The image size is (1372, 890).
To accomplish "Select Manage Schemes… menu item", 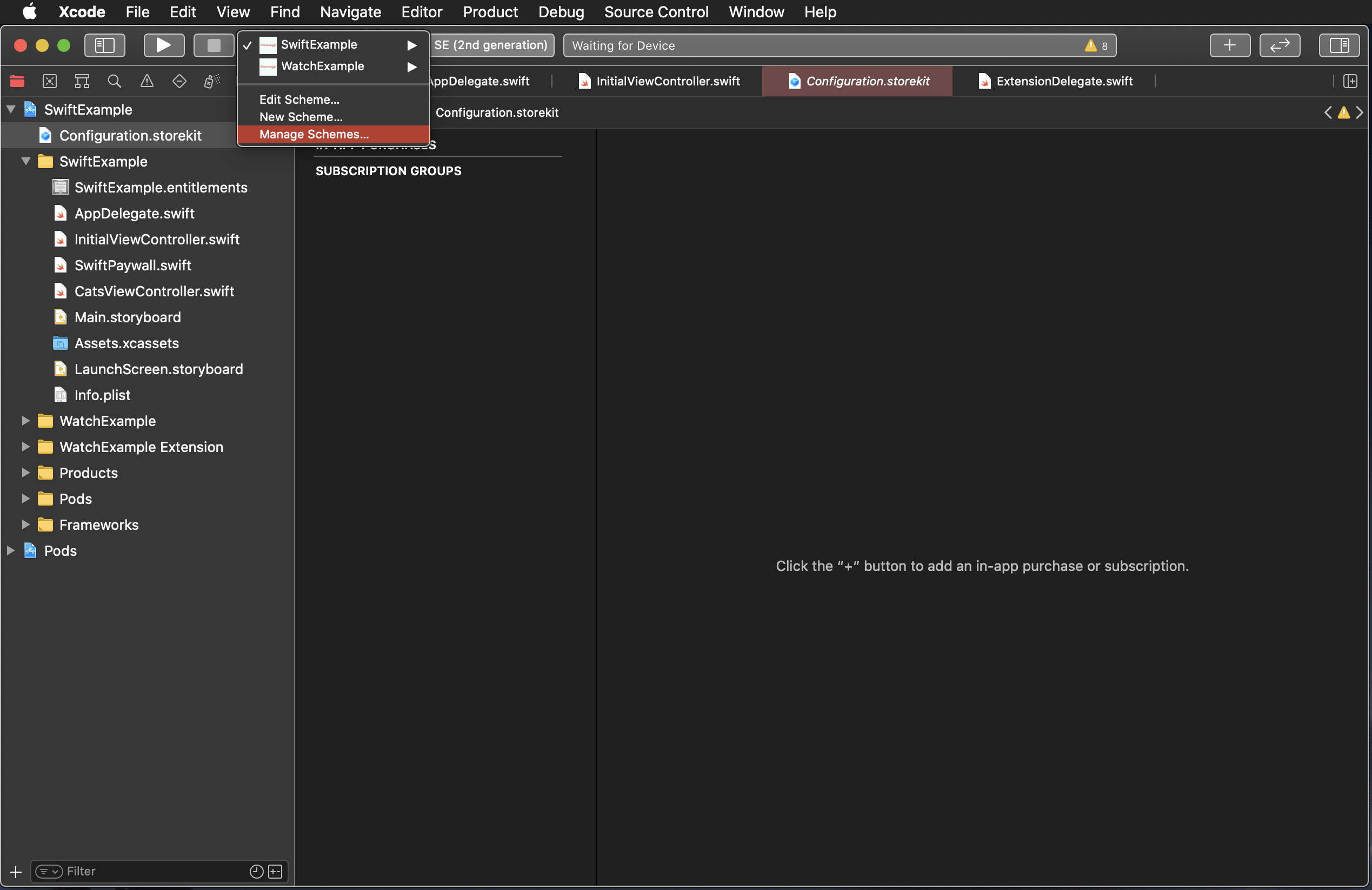I will tap(314, 134).
